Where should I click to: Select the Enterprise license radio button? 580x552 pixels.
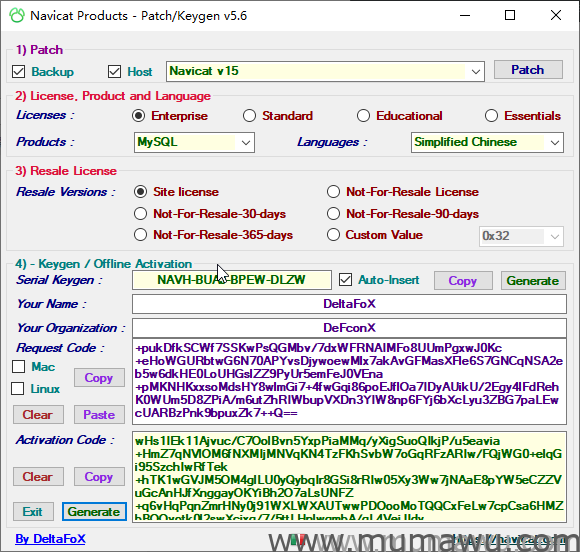[139, 116]
